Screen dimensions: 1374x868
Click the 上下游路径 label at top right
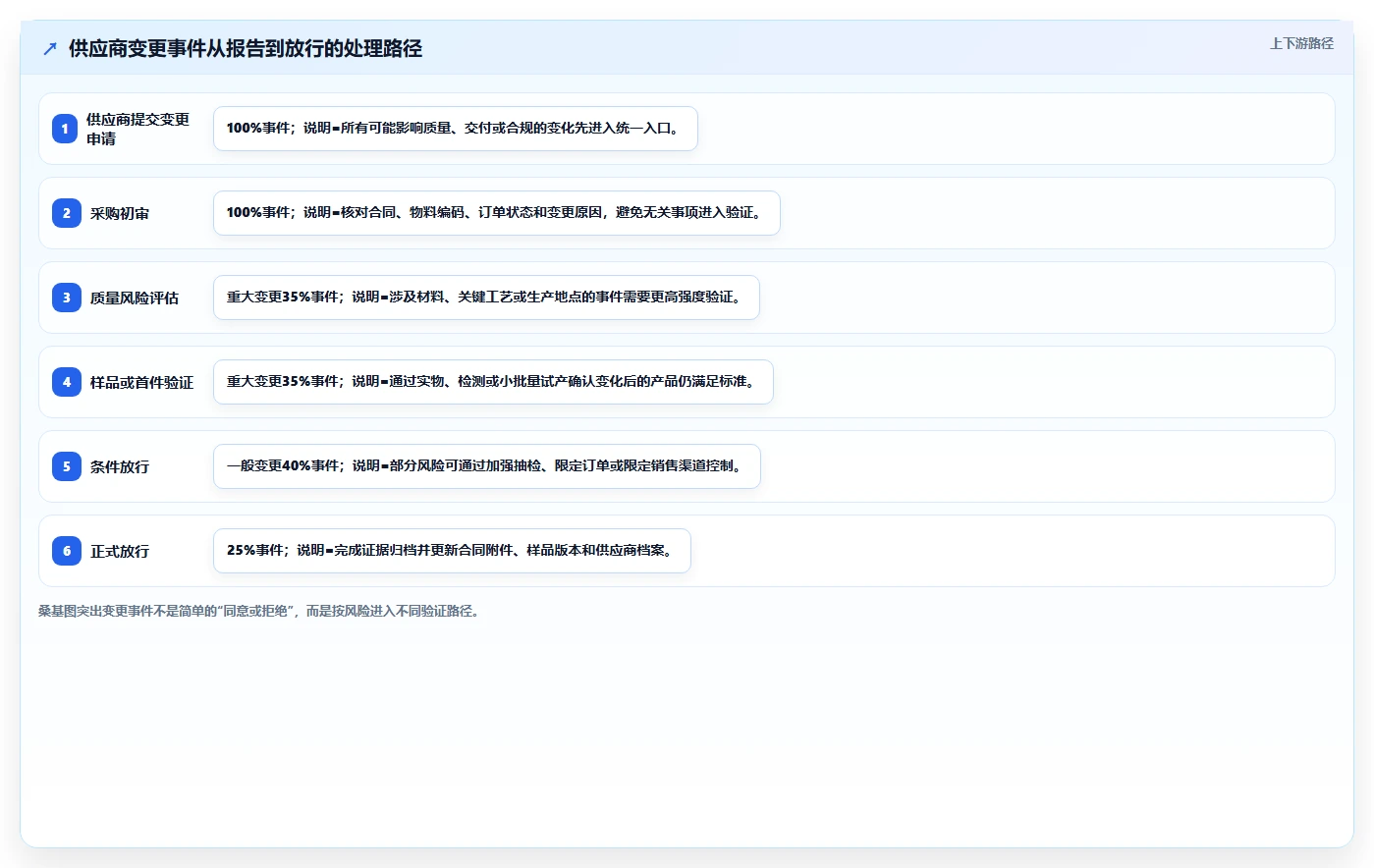[1301, 43]
